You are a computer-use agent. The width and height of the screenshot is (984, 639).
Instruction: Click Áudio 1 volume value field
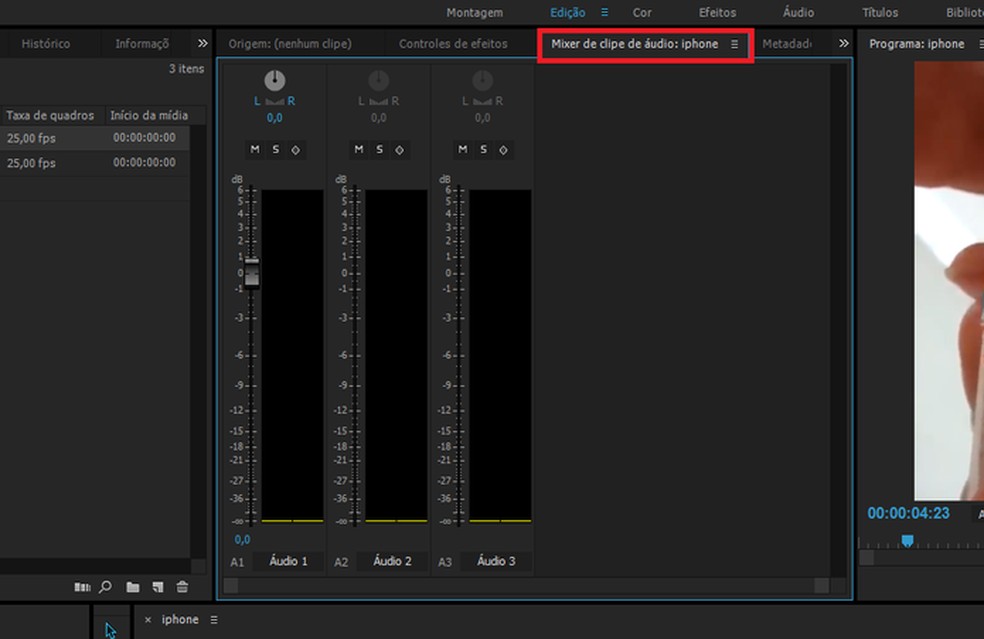click(242, 539)
